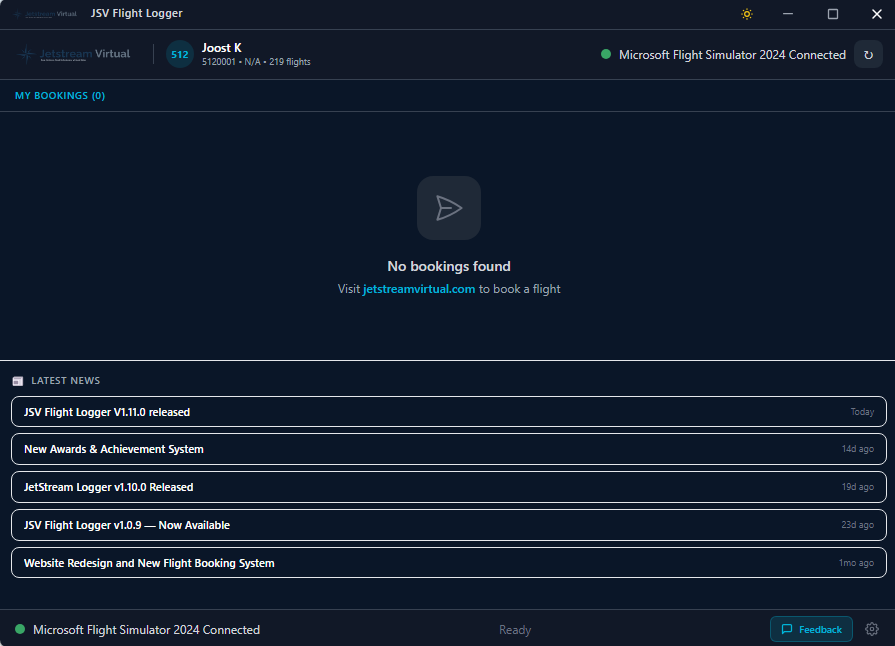
Task: Open JSV Flight Logger v1.0.9 Now Available news
Action: 449,525
